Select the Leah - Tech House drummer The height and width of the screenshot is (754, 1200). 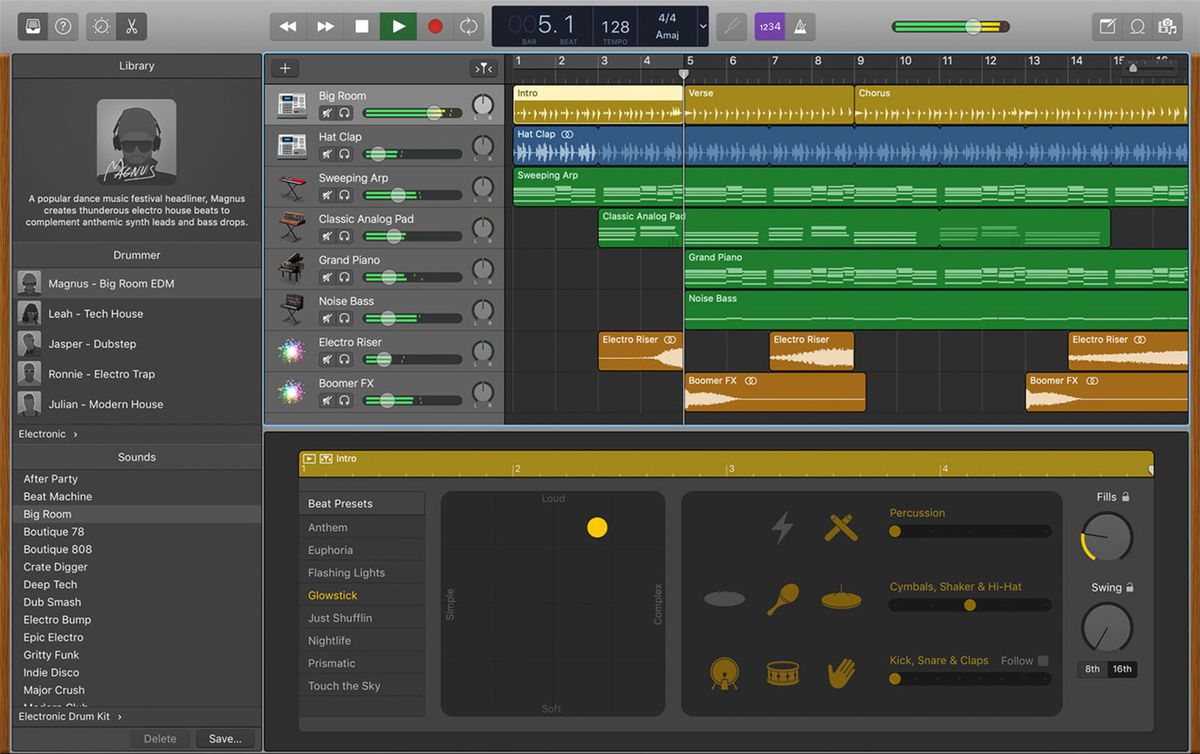click(100, 312)
